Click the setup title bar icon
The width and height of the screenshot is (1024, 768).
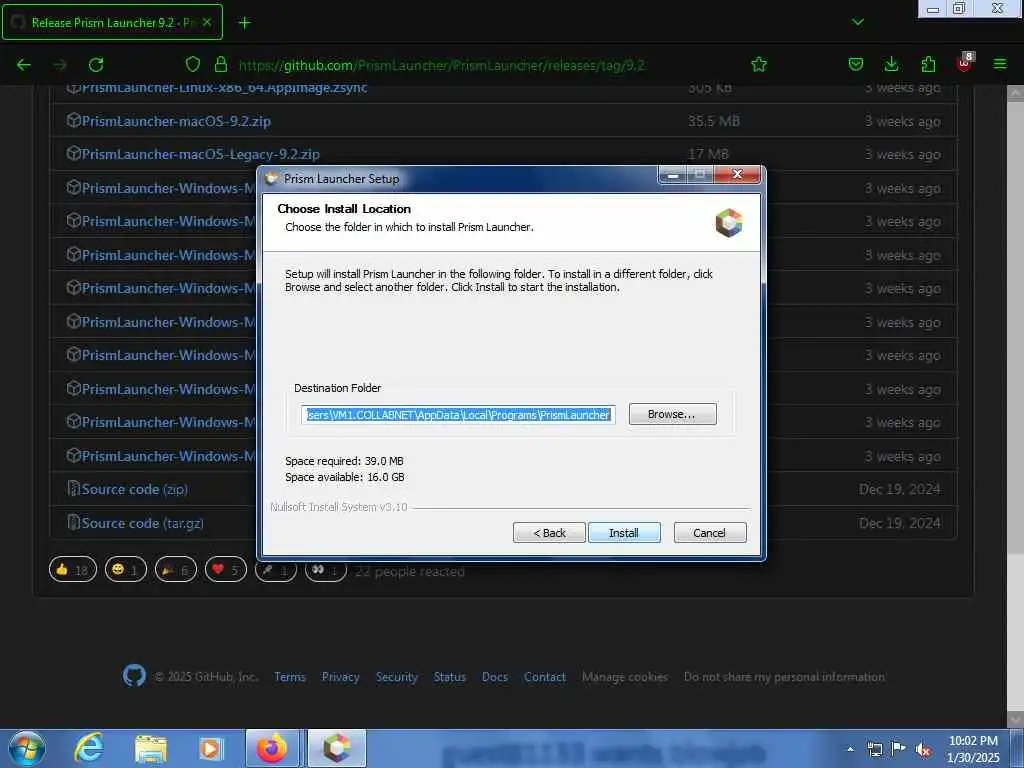[x=272, y=178]
